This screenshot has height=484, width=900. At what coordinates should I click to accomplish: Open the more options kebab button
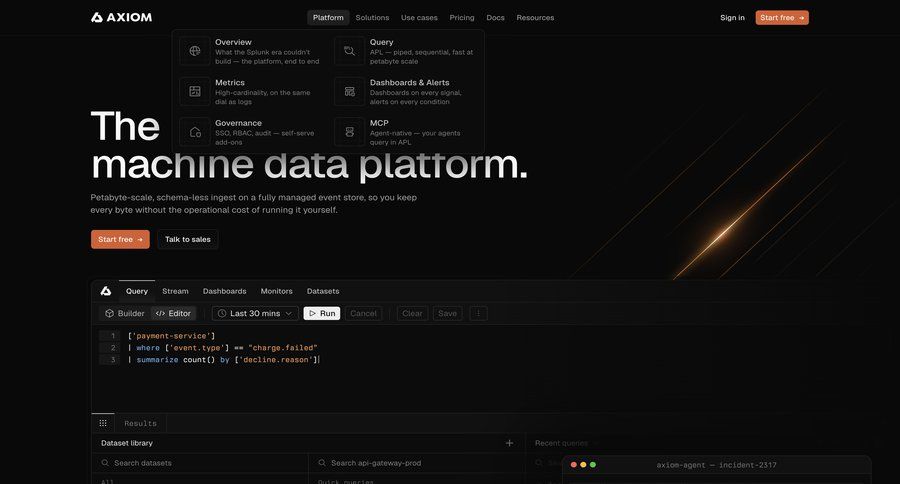pos(478,313)
